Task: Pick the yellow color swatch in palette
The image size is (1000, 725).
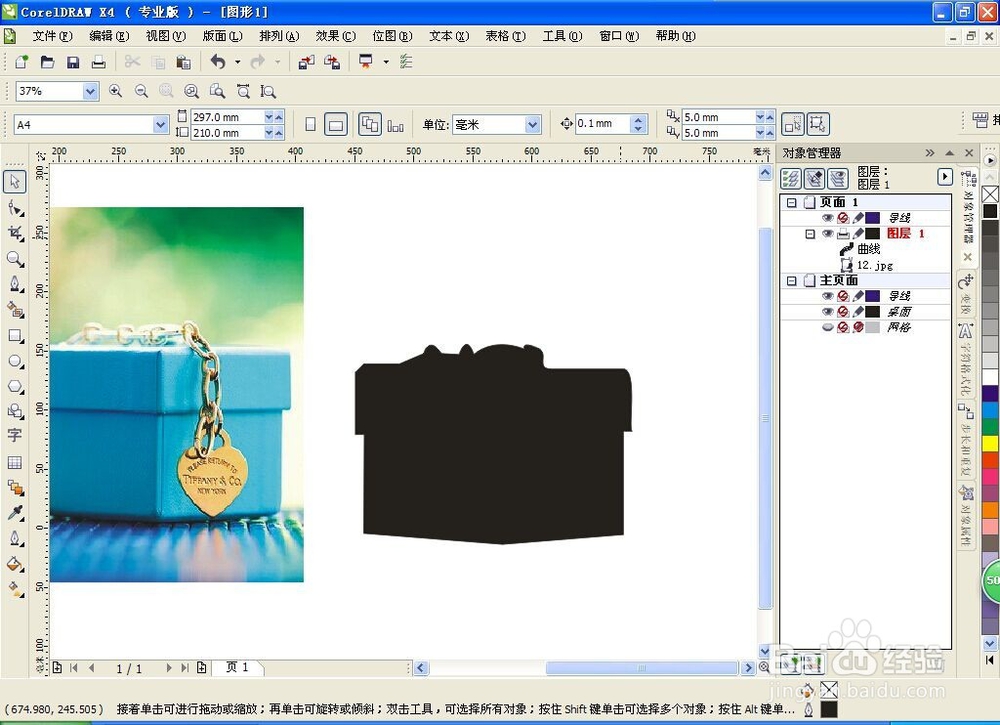Action: coord(990,443)
